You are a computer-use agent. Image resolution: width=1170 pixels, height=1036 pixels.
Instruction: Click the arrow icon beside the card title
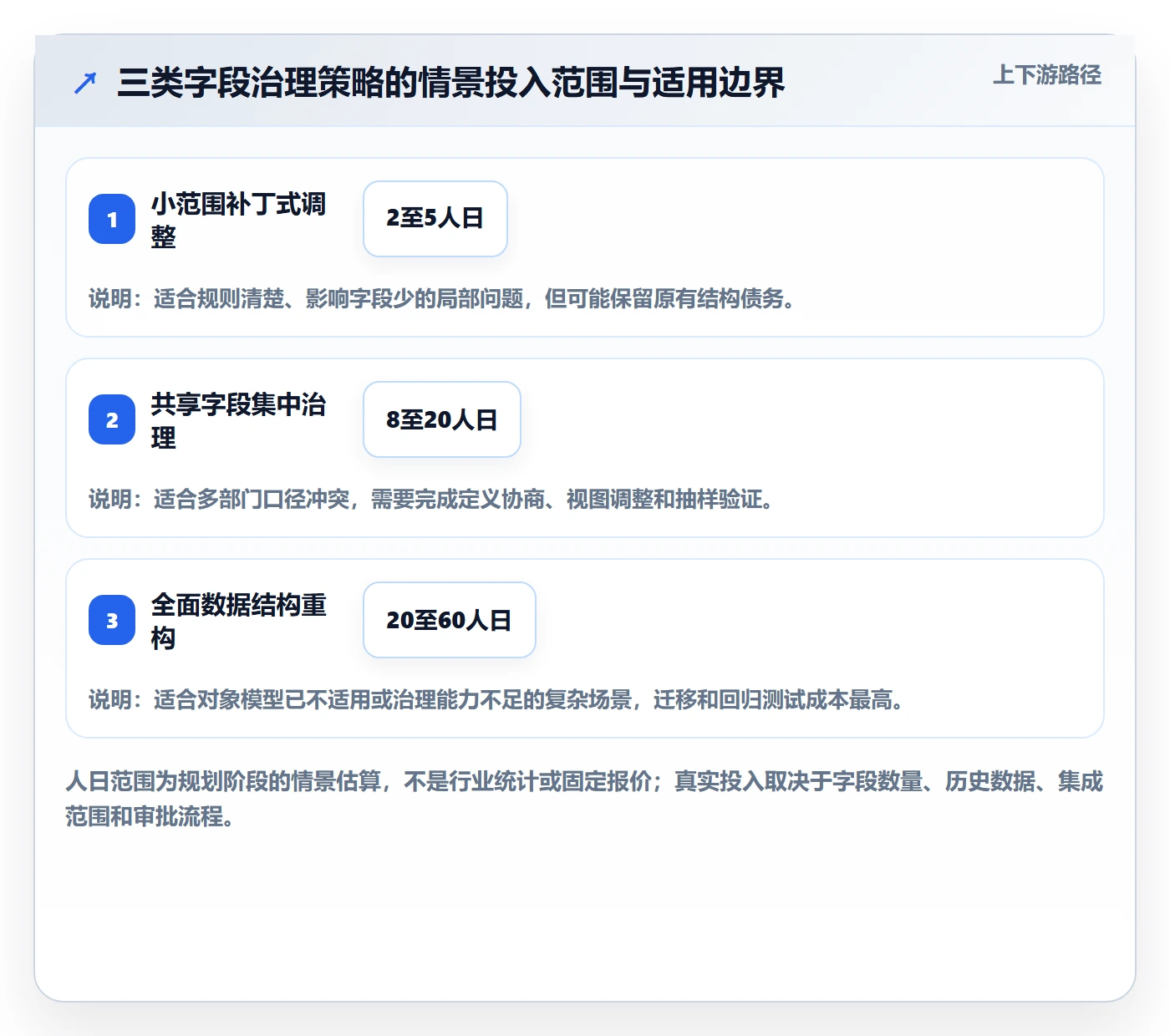pos(85,83)
